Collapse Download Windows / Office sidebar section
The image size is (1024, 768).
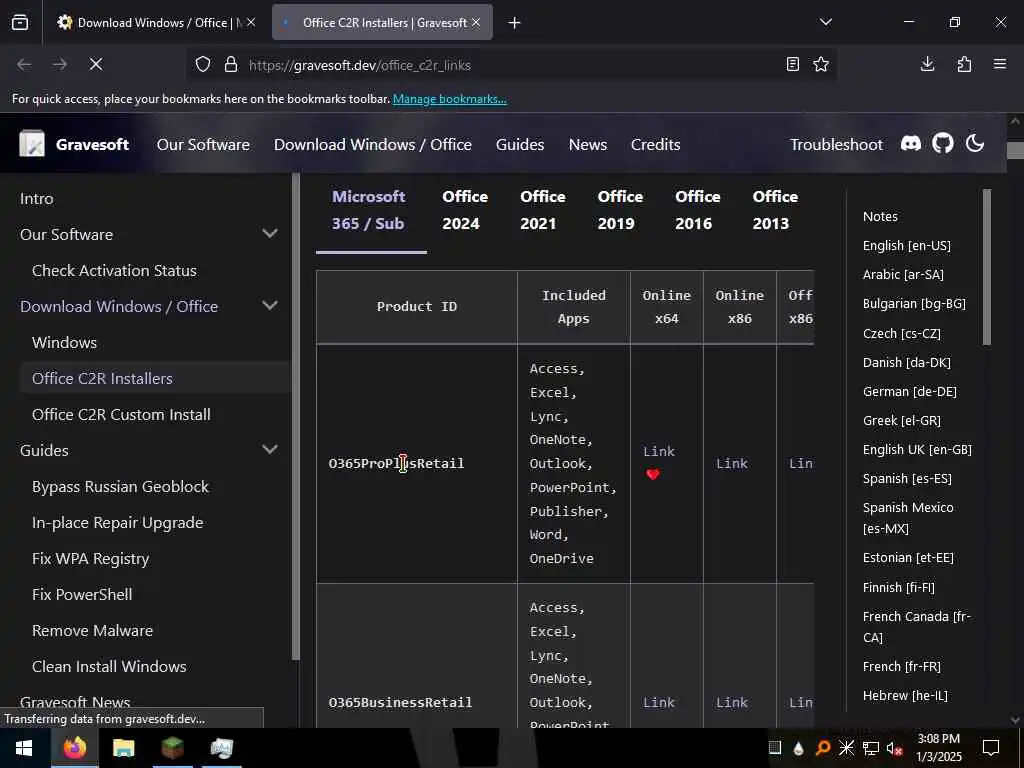coord(270,306)
